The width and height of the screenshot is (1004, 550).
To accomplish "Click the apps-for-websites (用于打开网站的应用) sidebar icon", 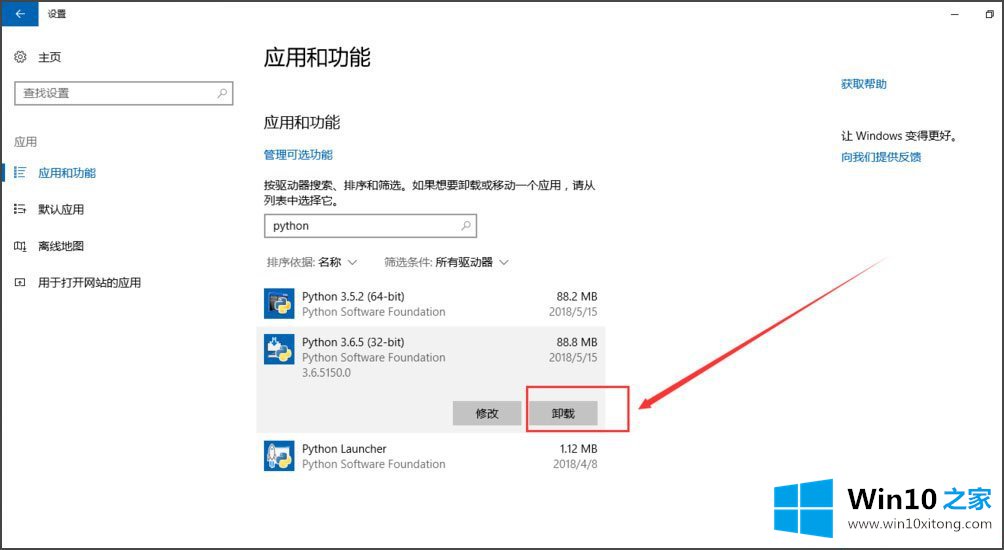I will tap(20, 282).
